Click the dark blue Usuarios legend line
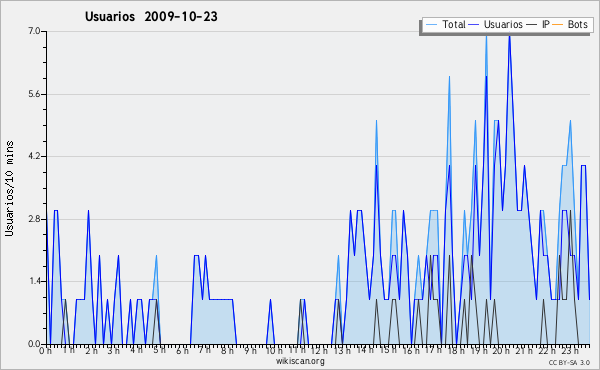The height and width of the screenshot is (370, 600). tap(474, 25)
